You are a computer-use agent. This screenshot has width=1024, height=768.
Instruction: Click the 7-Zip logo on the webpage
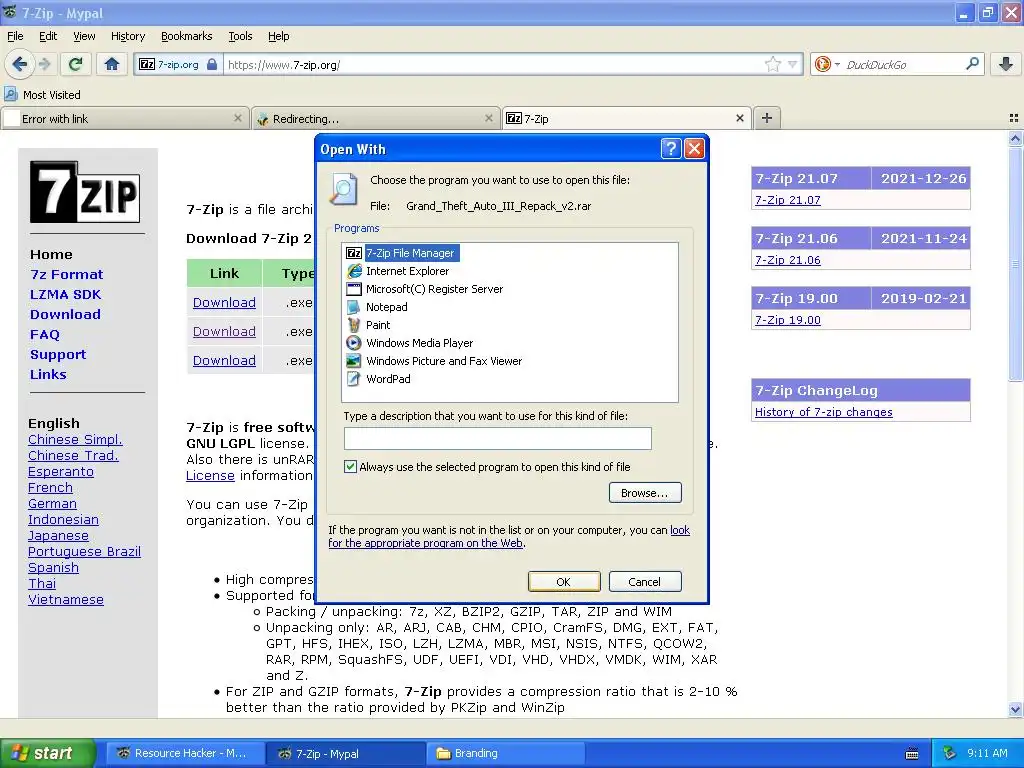coord(85,192)
